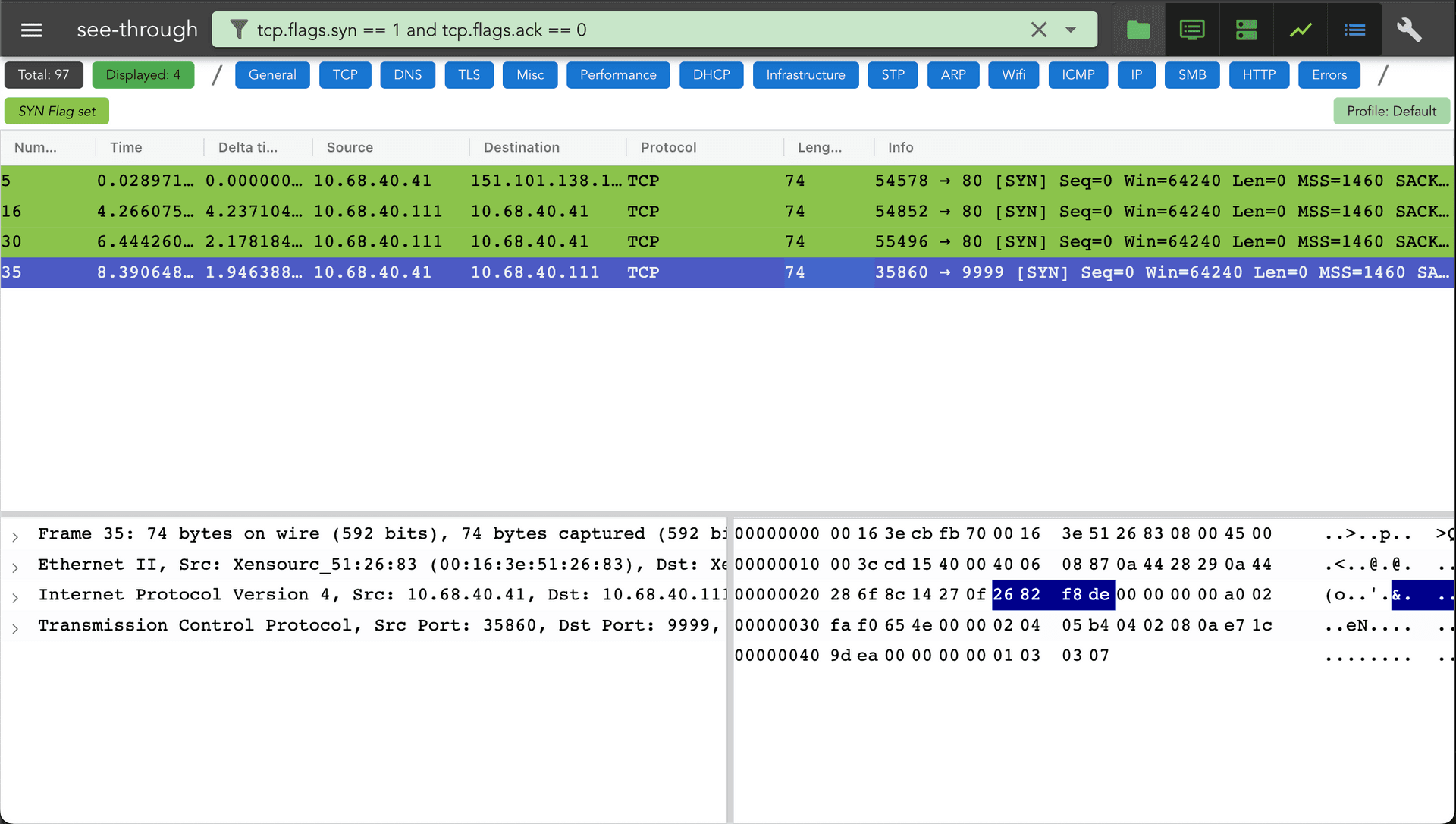Image resolution: width=1456 pixels, height=824 pixels.
Task: Open the filter history dropdown arrow
Action: pos(1071,30)
